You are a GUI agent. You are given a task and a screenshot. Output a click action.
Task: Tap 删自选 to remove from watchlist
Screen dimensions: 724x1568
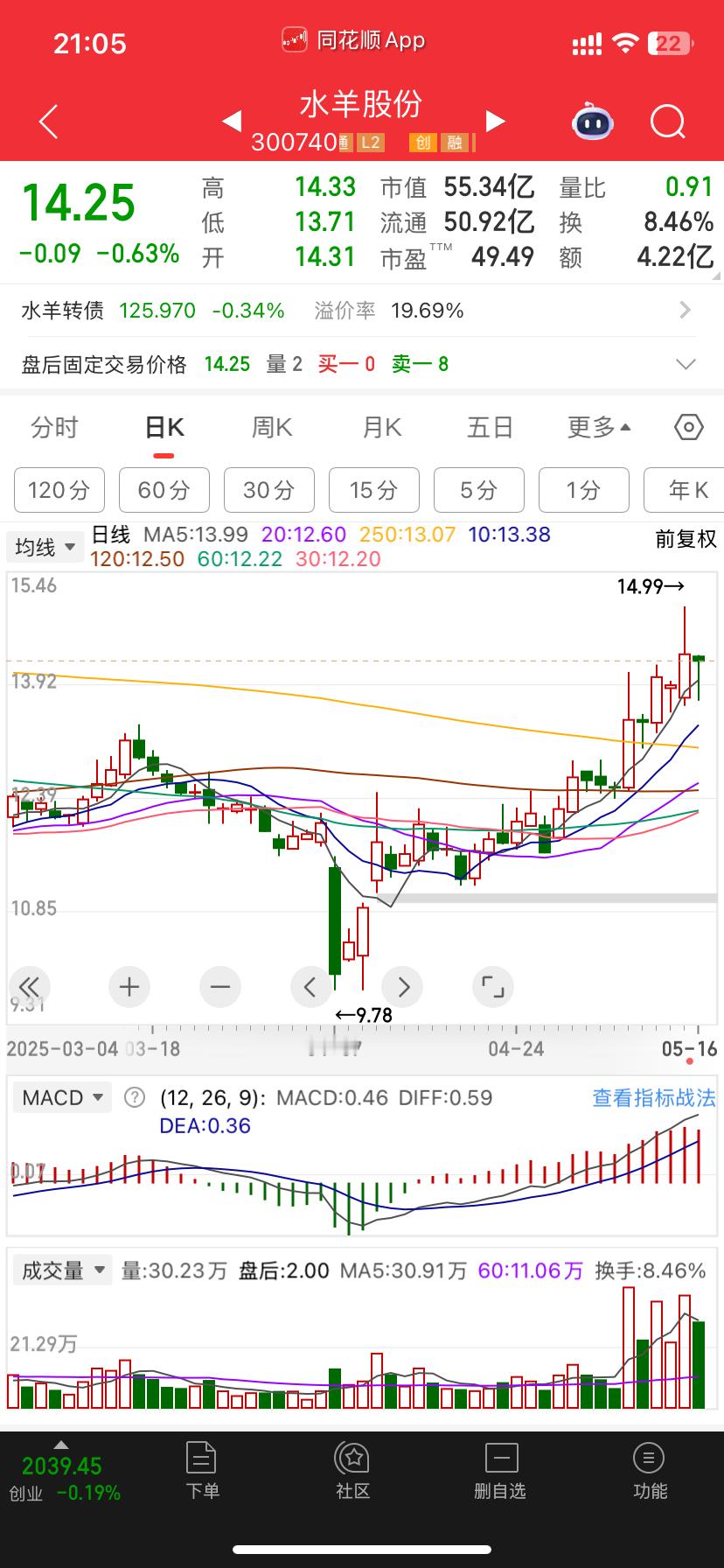[x=500, y=1471]
